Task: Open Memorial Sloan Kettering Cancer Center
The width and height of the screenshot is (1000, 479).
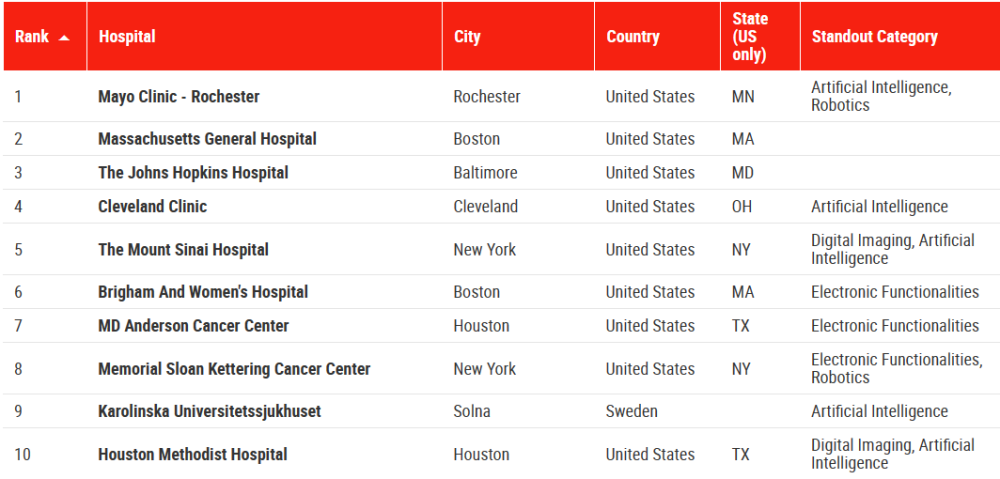Action: pos(234,369)
